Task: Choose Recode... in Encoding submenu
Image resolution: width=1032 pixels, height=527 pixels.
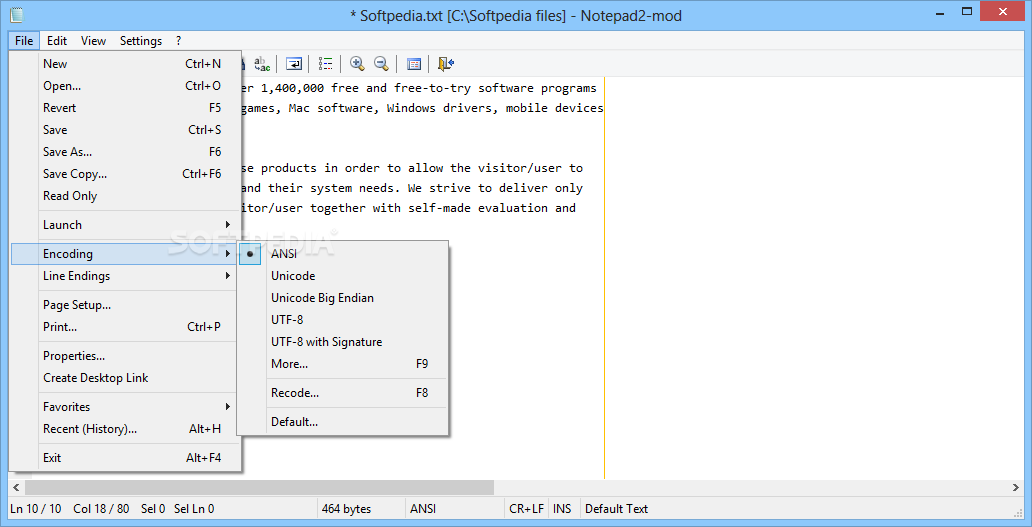Action: click(x=343, y=393)
